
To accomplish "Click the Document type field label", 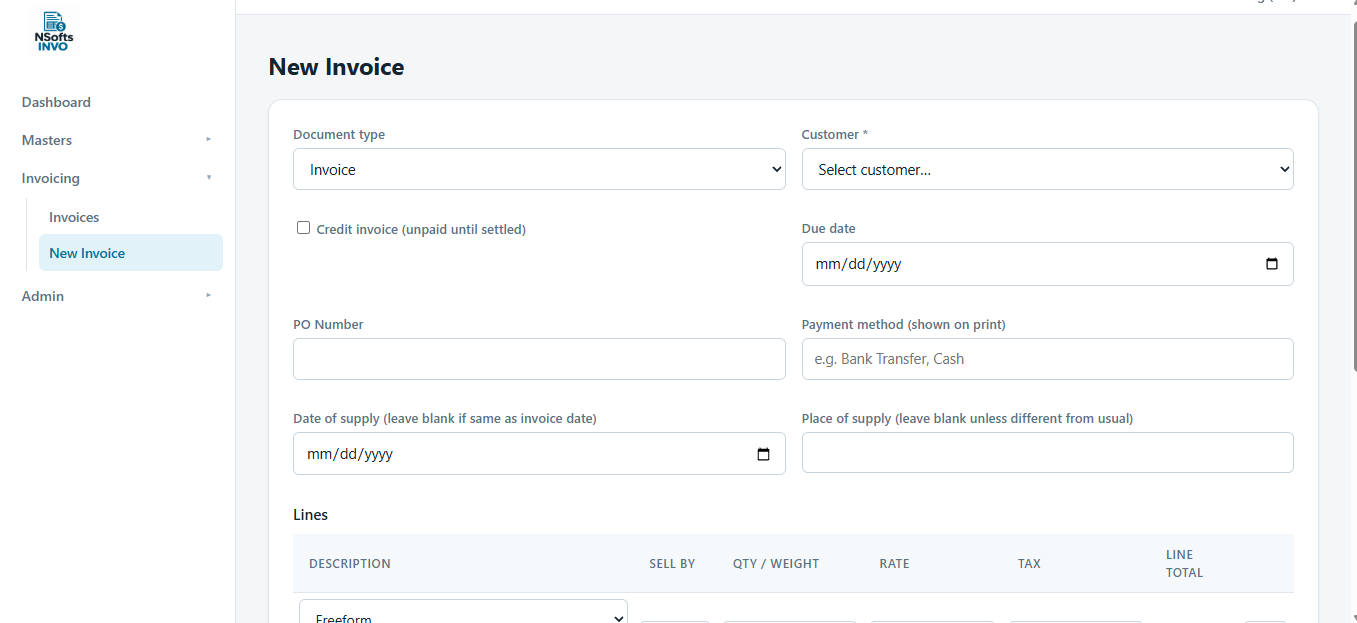I will pos(339,134).
